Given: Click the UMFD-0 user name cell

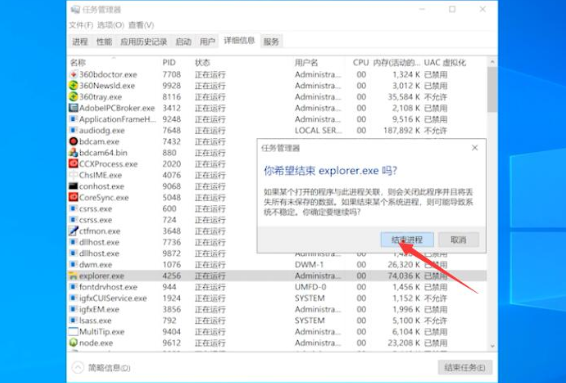Looking at the screenshot, I should point(310,287).
